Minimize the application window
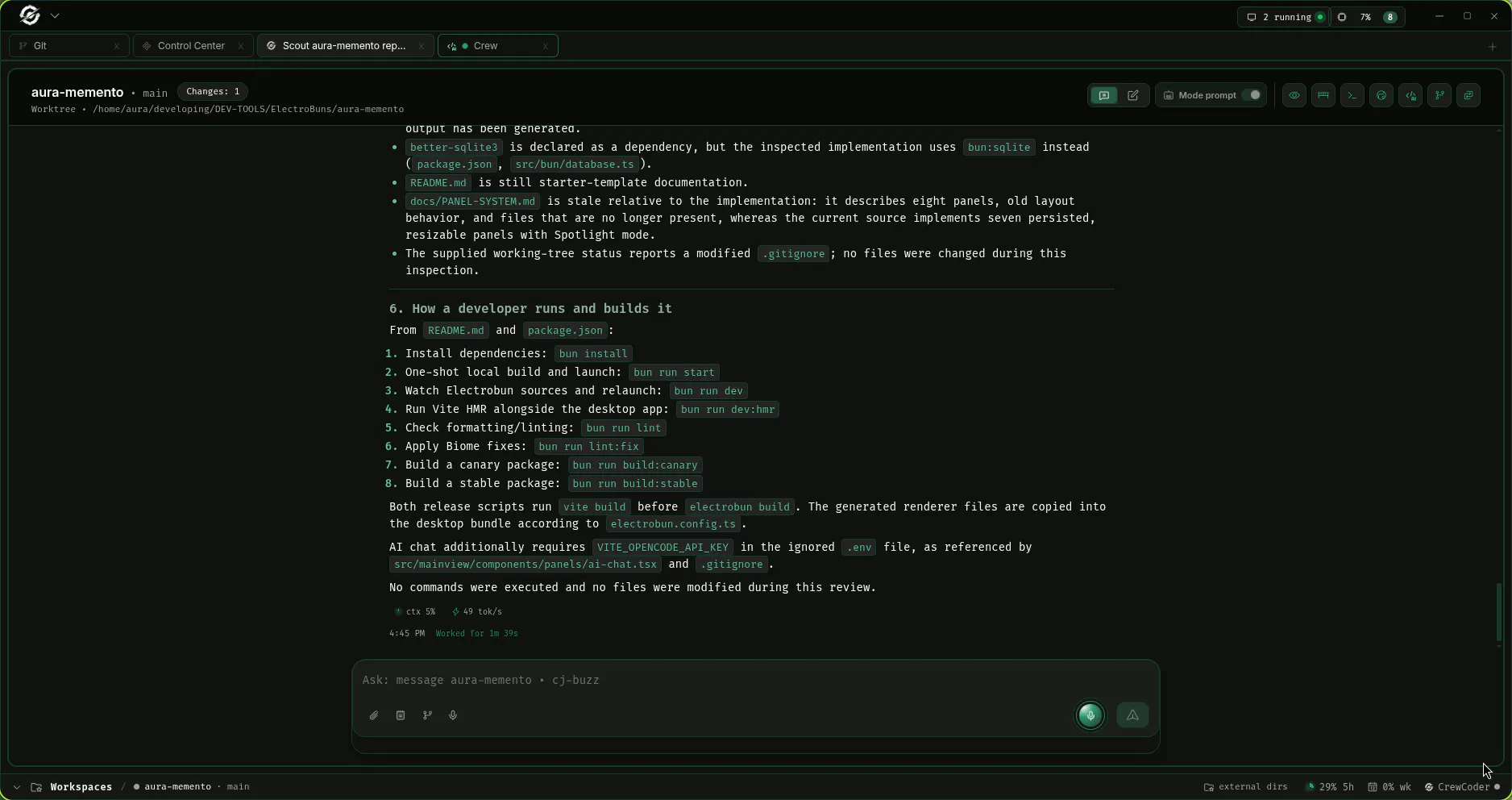1512x800 pixels. click(1439, 16)
